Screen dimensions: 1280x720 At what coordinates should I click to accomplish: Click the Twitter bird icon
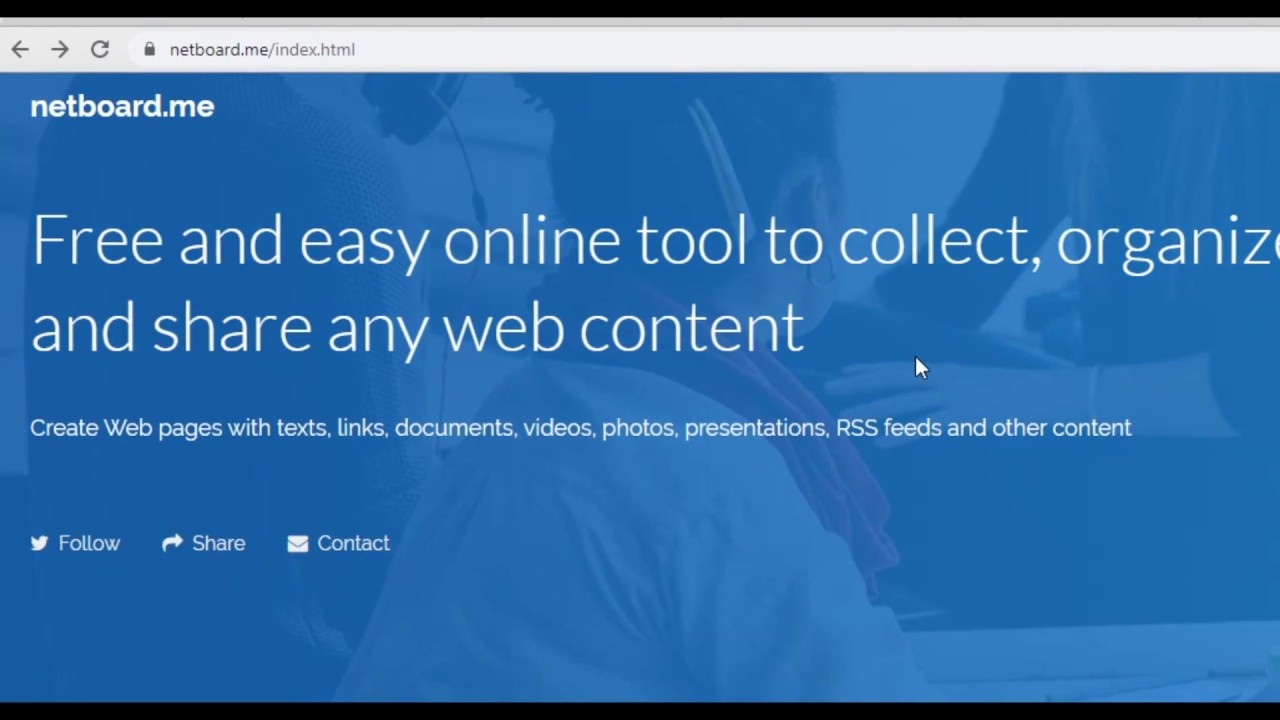[x=39, y=543]
